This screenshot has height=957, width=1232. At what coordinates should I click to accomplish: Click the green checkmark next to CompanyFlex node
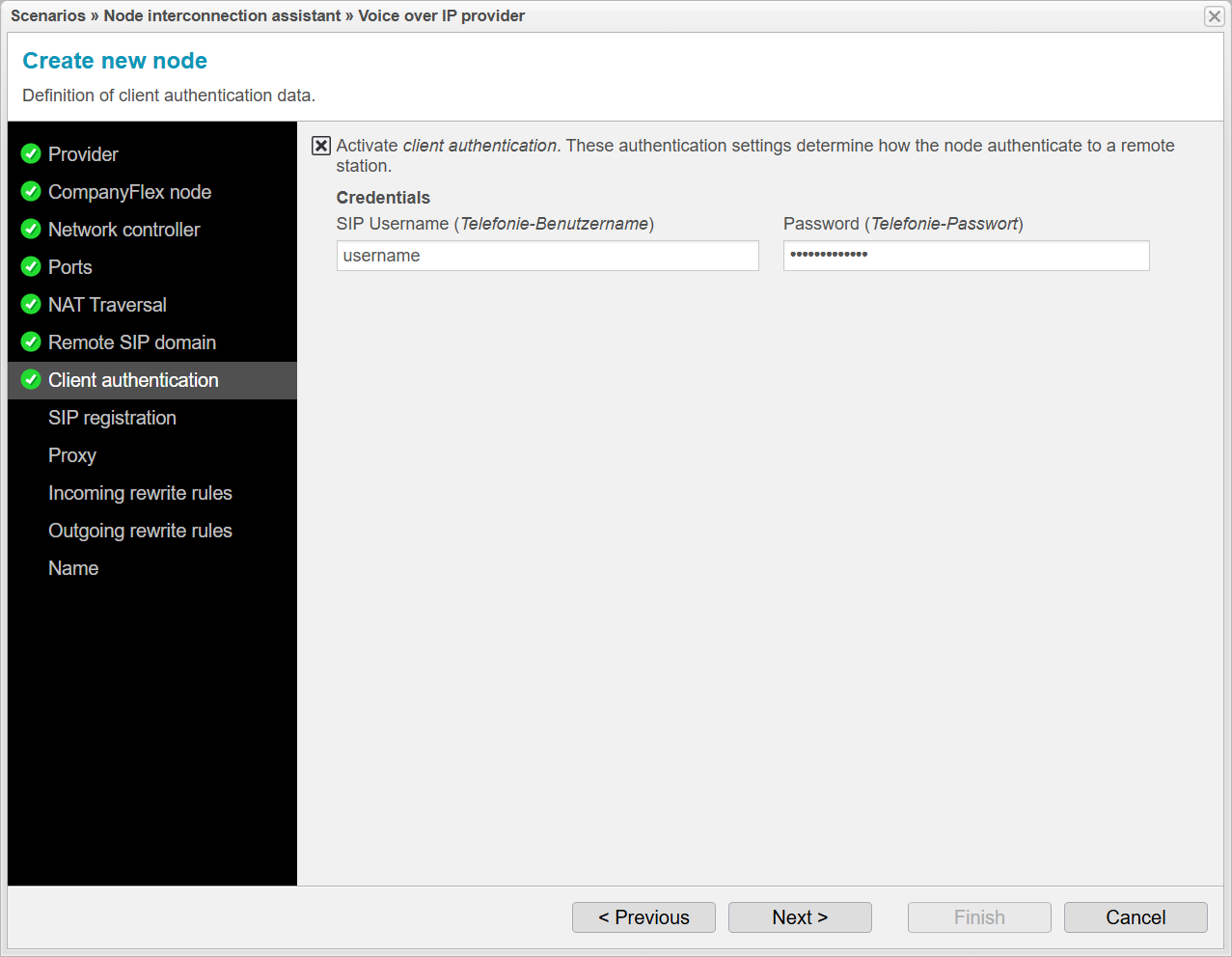tap(31, 192)
